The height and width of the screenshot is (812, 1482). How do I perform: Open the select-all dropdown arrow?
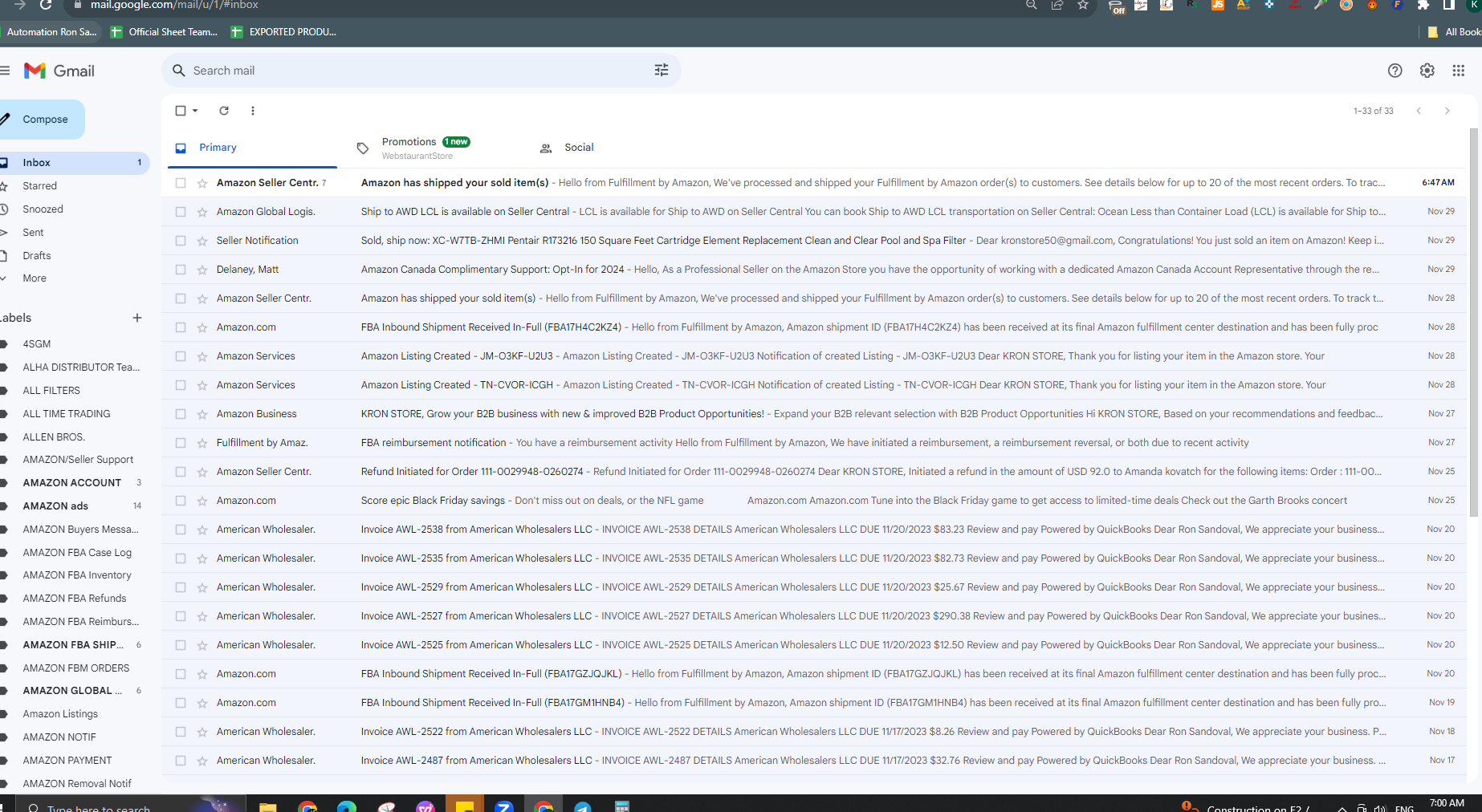point(195,111)
